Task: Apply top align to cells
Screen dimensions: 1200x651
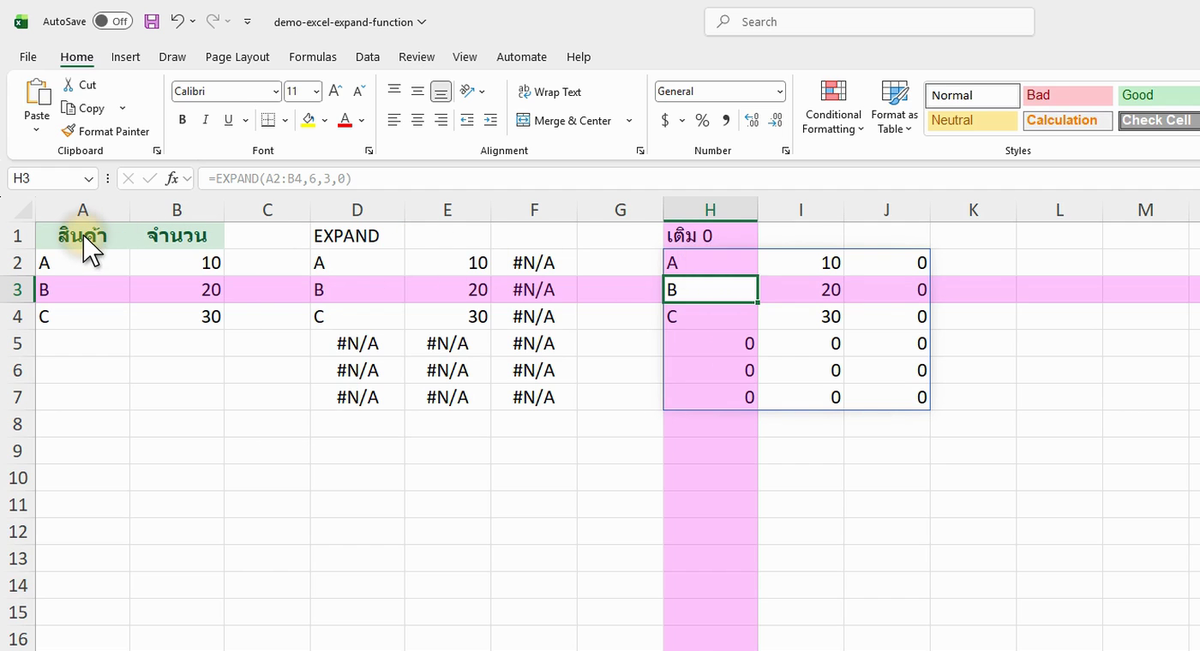Action: tap(394, 91)
